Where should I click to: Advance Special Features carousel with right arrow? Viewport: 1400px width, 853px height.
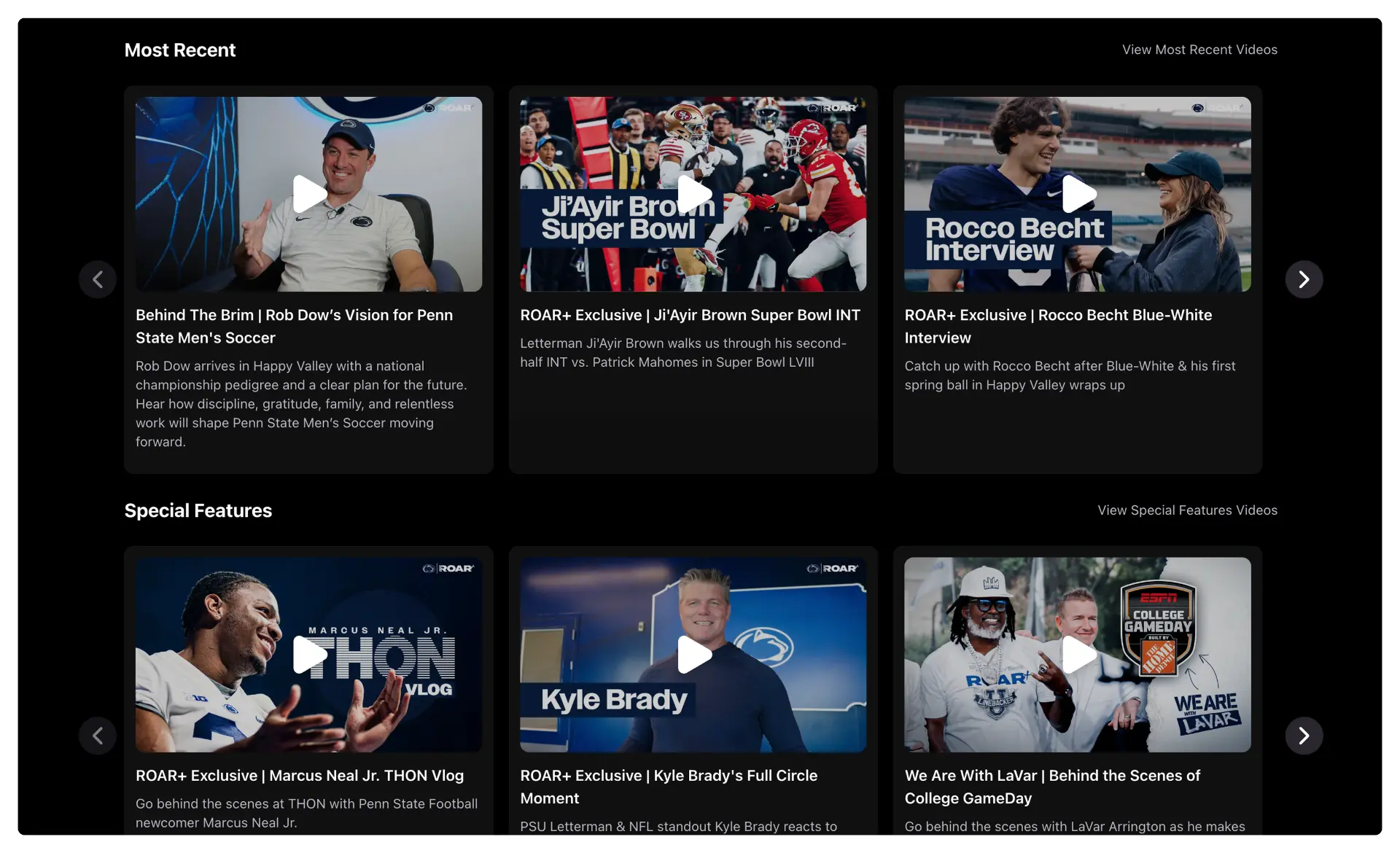click(x=1304, y=736)
